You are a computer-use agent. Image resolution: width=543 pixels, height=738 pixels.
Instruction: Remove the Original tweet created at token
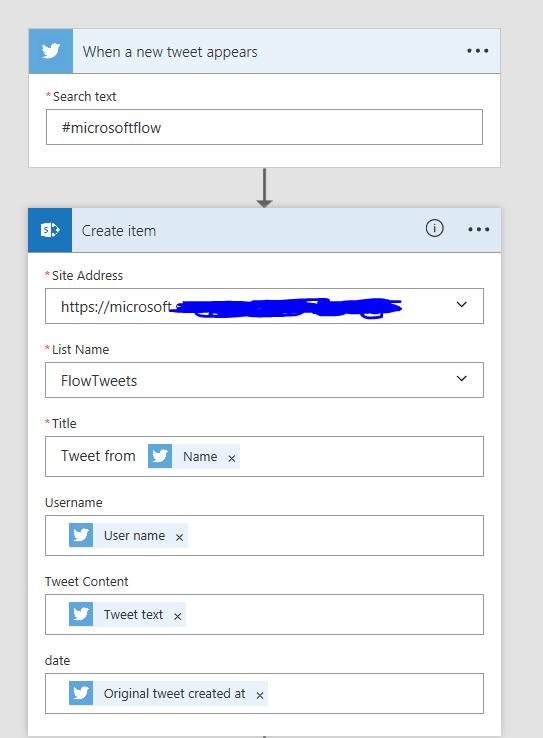(x=260, y=695)
